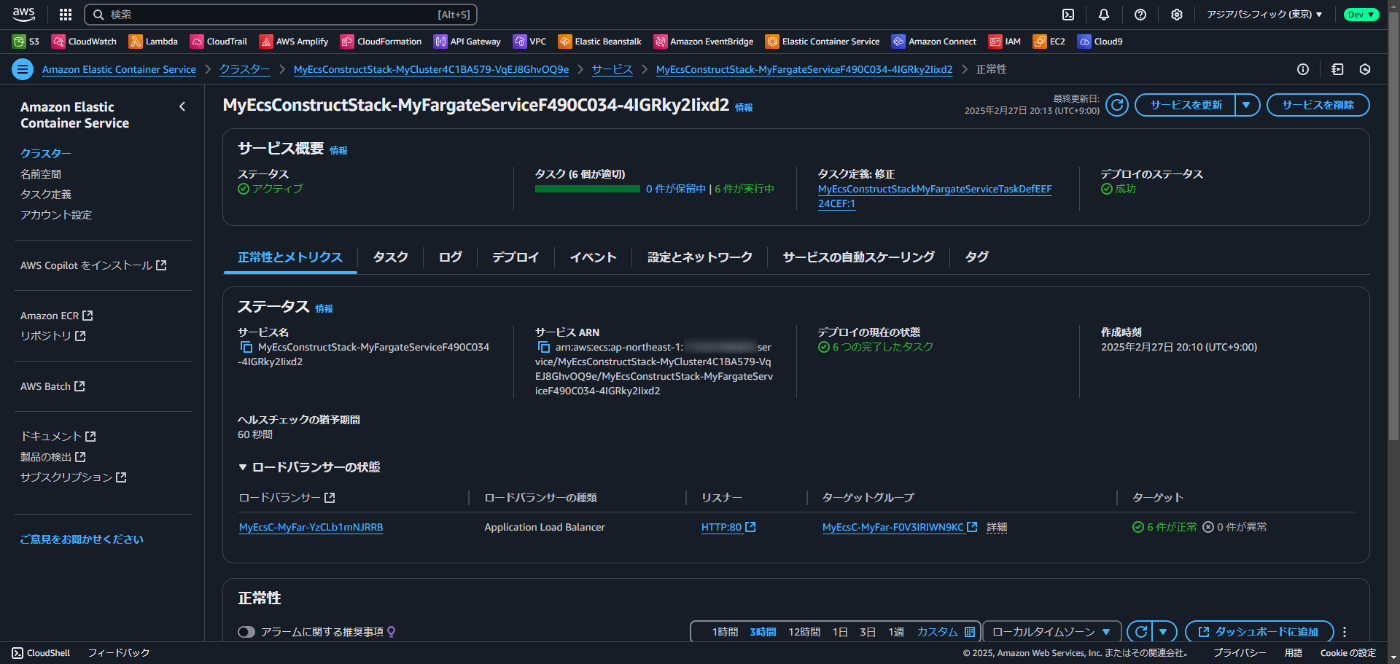
Task: Add metrics to dashboard button
Action: click(1259, 632)
